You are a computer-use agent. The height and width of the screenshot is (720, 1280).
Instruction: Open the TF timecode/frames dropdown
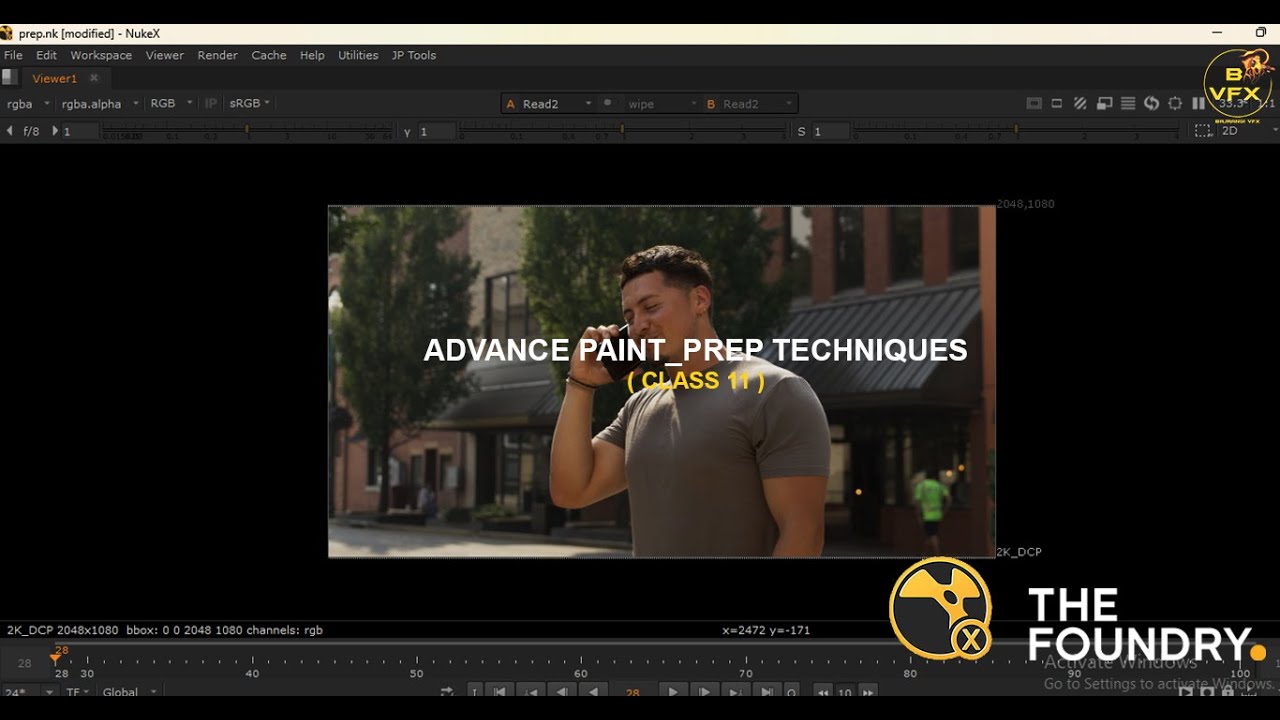(x=77, y=692)
